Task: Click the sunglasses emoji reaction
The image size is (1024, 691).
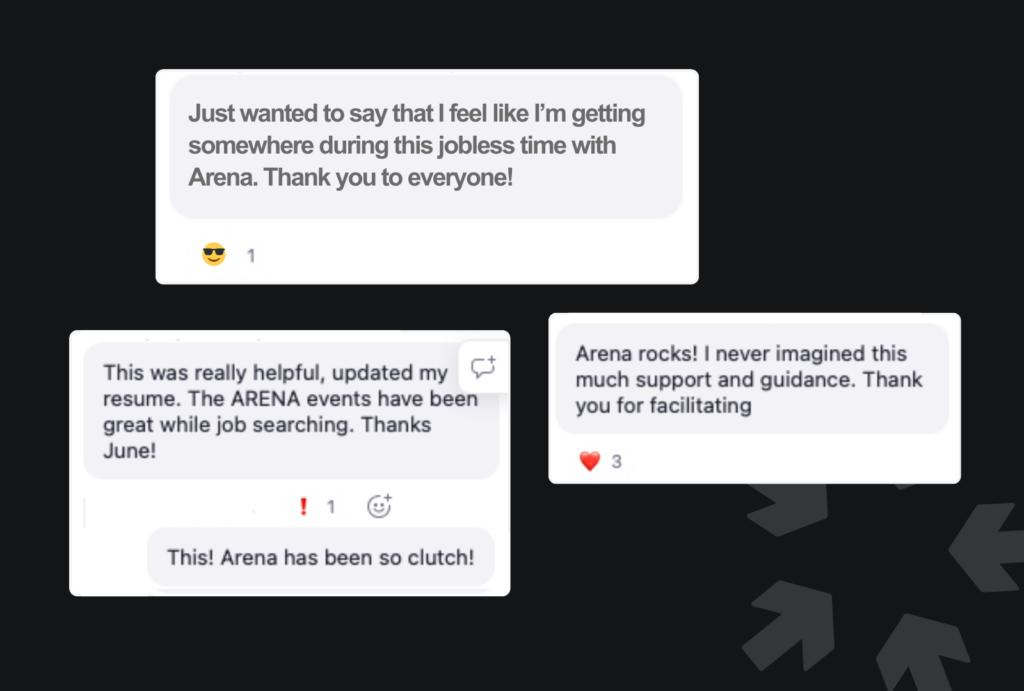Action: pyautogui.click(x=214, y=254)
